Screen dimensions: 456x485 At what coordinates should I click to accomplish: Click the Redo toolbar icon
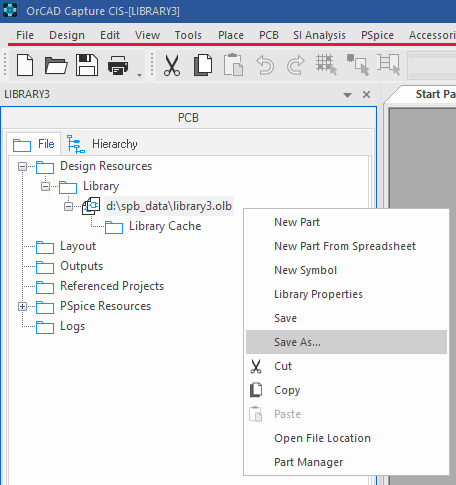pyautogui.click(x=295, y=65)
